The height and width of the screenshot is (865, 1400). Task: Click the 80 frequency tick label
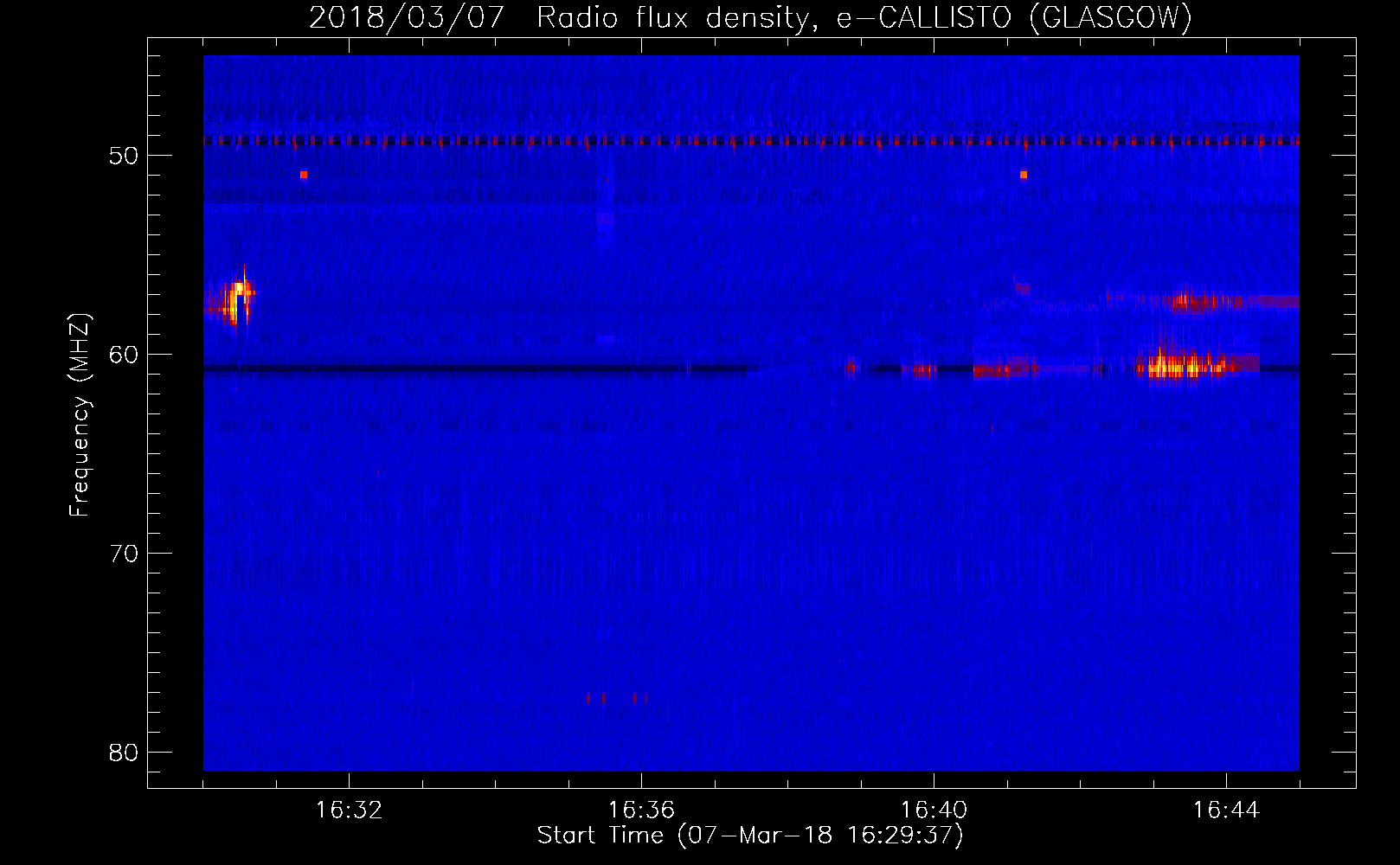[124, 753]
